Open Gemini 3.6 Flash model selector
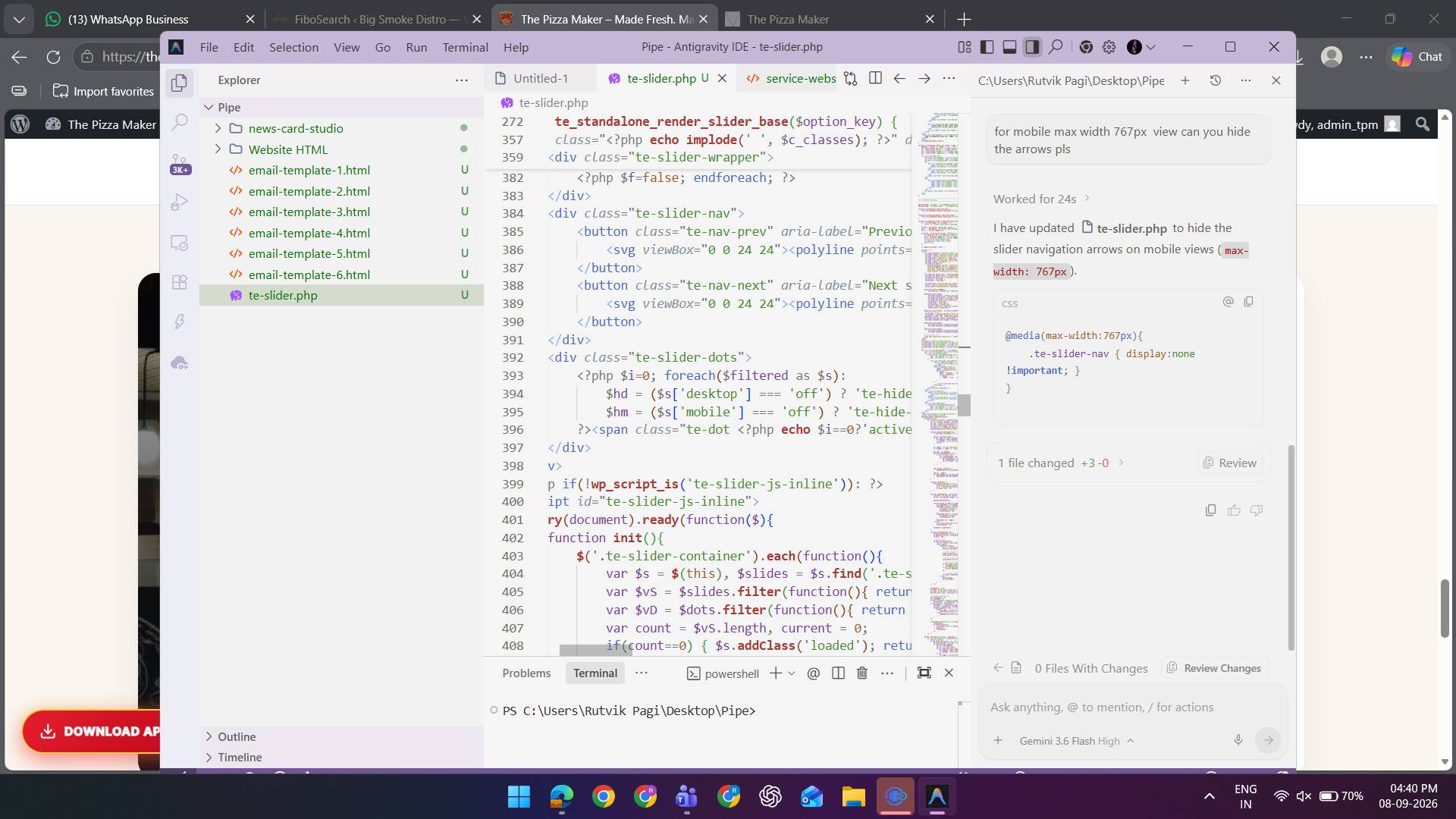The height and width of the screenshot is (819, 1456). coord(1076,741)
